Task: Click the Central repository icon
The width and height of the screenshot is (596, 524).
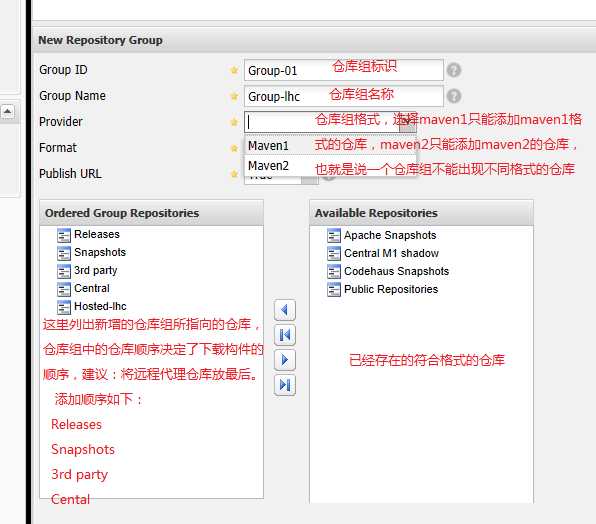Action: pos(64,290)
